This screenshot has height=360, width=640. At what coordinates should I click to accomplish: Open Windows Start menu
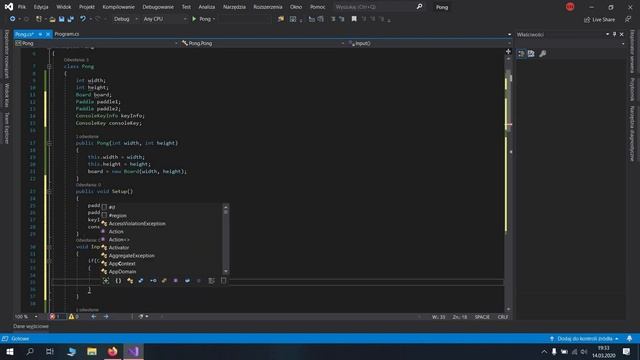point(10,351)
